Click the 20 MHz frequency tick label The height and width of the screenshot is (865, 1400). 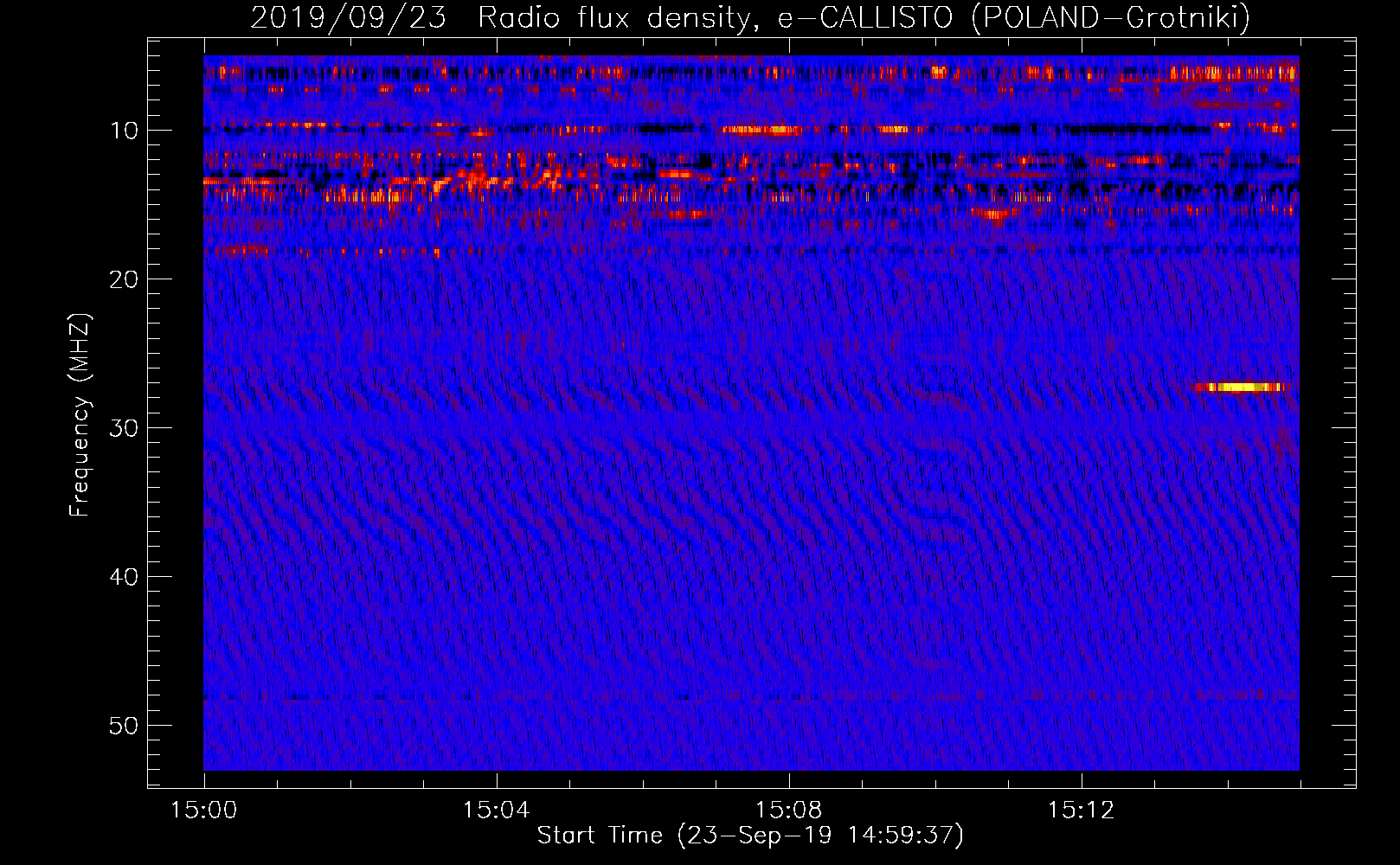pos(125,279)
